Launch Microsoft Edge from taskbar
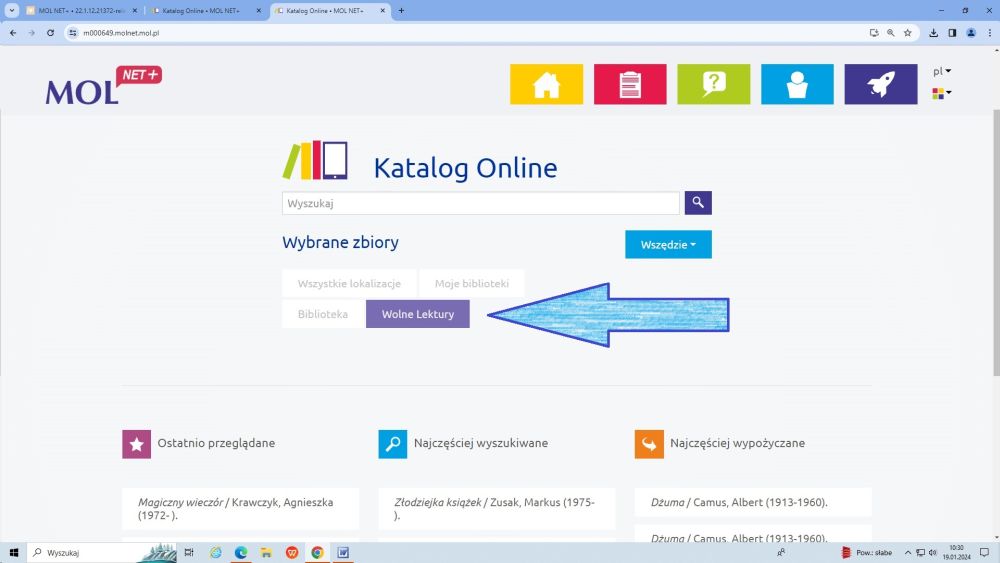This screenshot has height=563, width=1000. pyautogui.click(x=240, y=553)
